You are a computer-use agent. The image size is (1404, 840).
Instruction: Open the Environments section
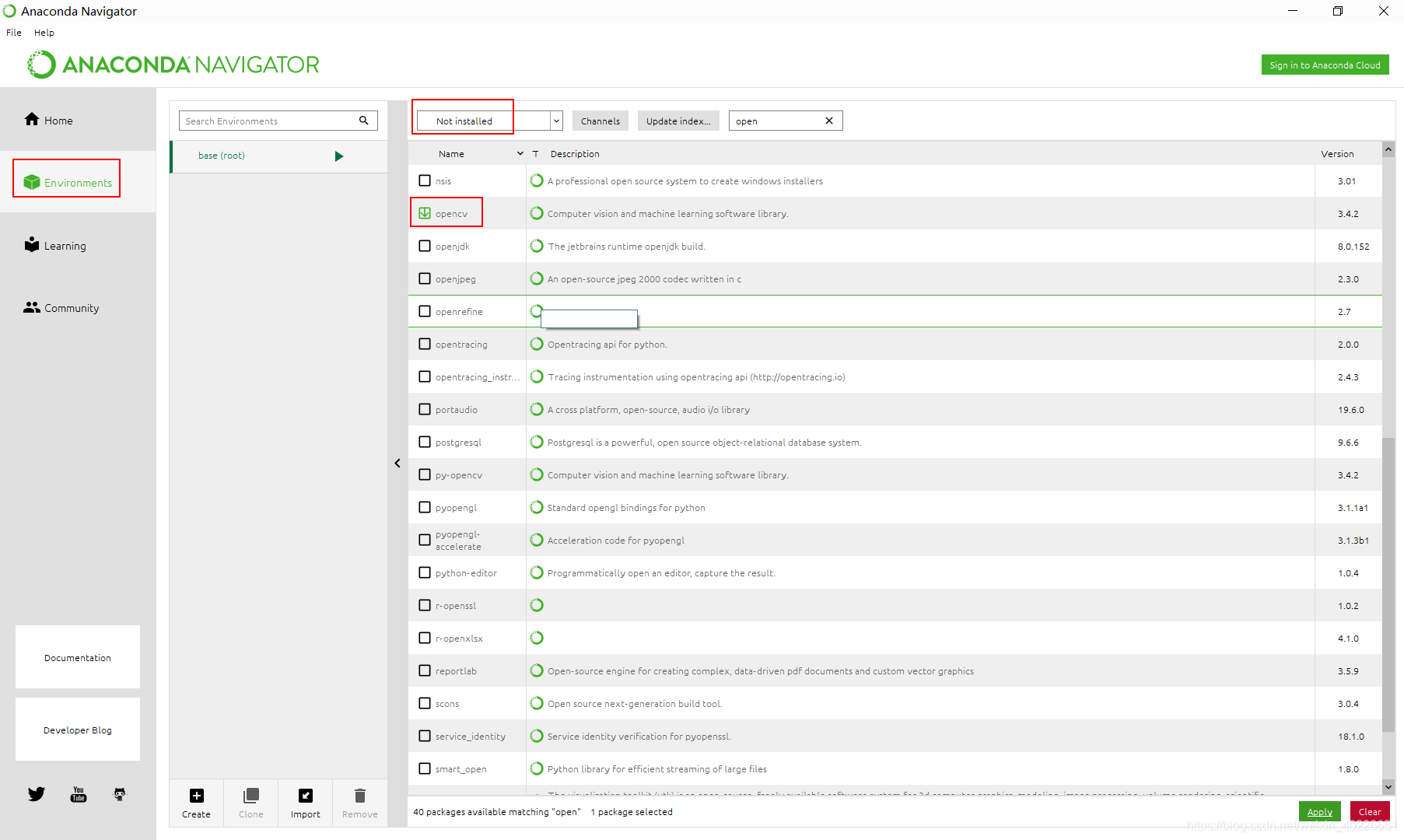pos(68,182)
